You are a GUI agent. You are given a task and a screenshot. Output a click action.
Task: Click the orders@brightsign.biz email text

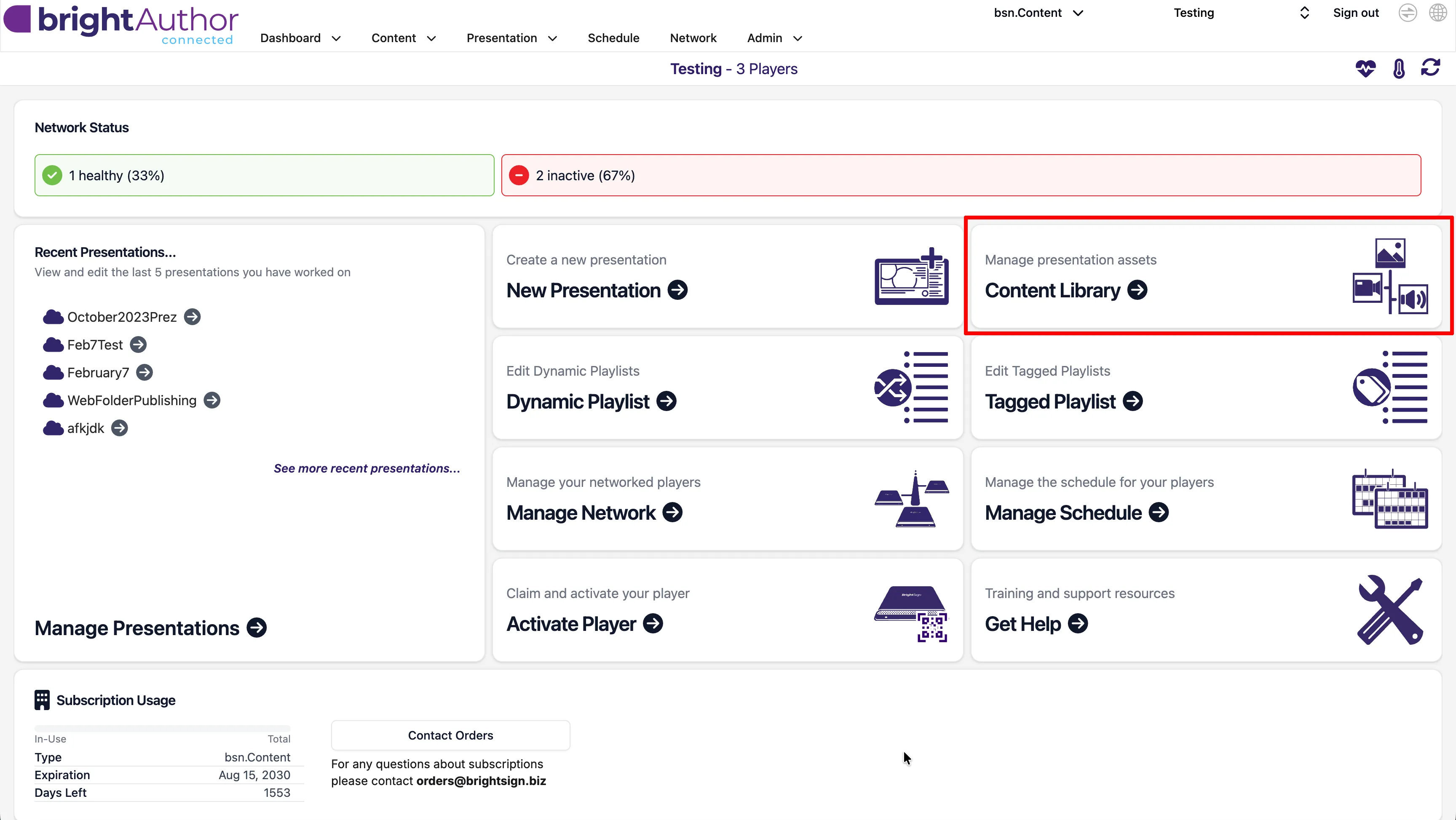(481, 780)
